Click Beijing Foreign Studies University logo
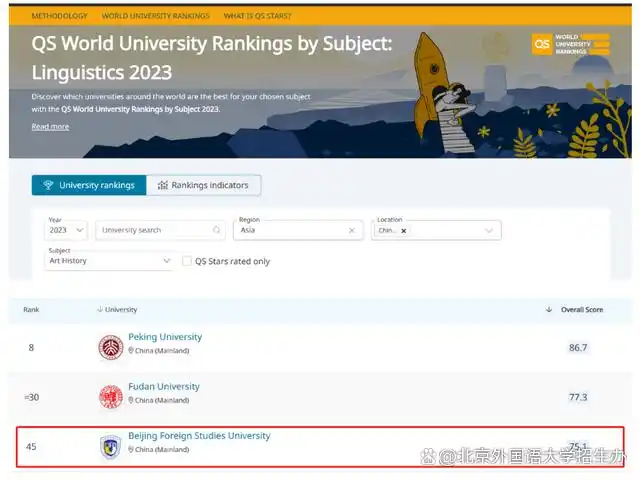Screen dimensions: 640x480 [x=111, y=447]
